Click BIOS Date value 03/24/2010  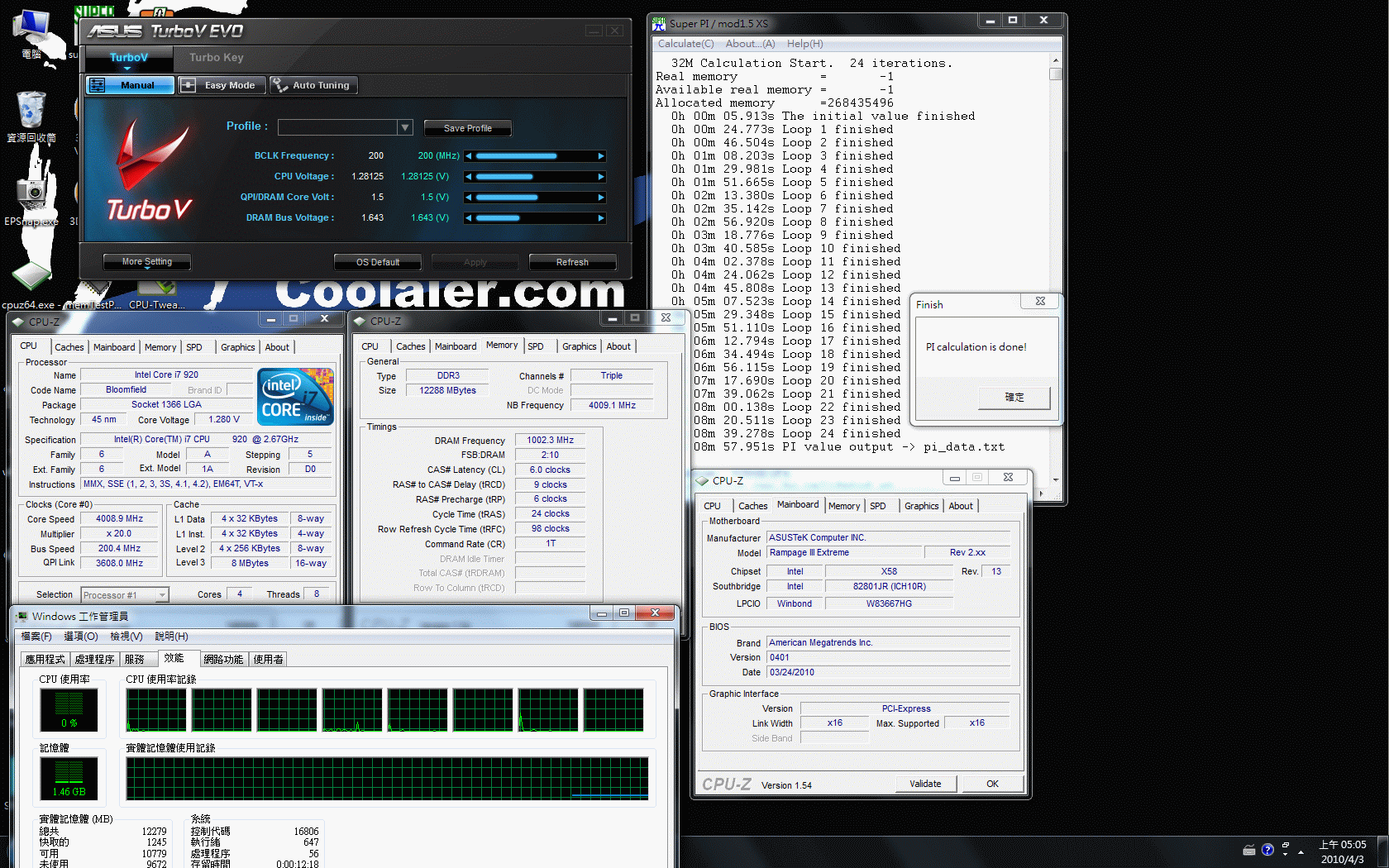coord(889,673)
